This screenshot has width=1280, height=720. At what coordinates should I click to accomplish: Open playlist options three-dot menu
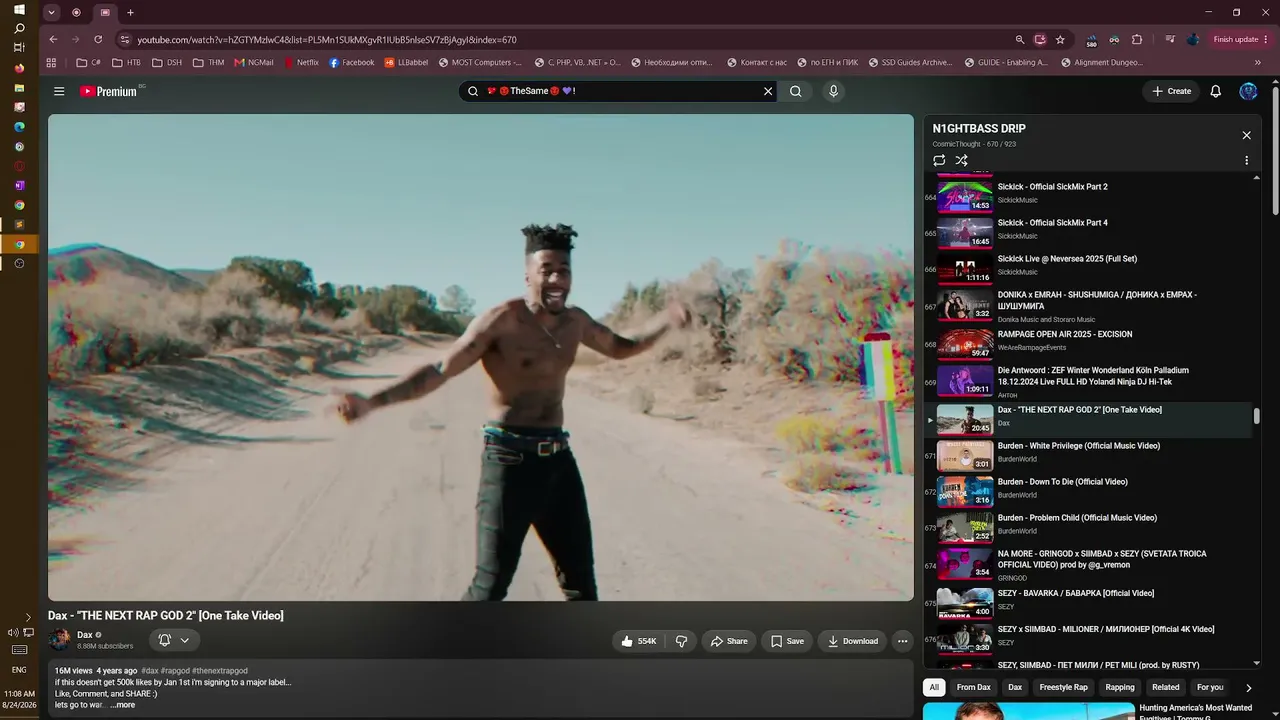pyautogui.click(x=1246, y=160)
